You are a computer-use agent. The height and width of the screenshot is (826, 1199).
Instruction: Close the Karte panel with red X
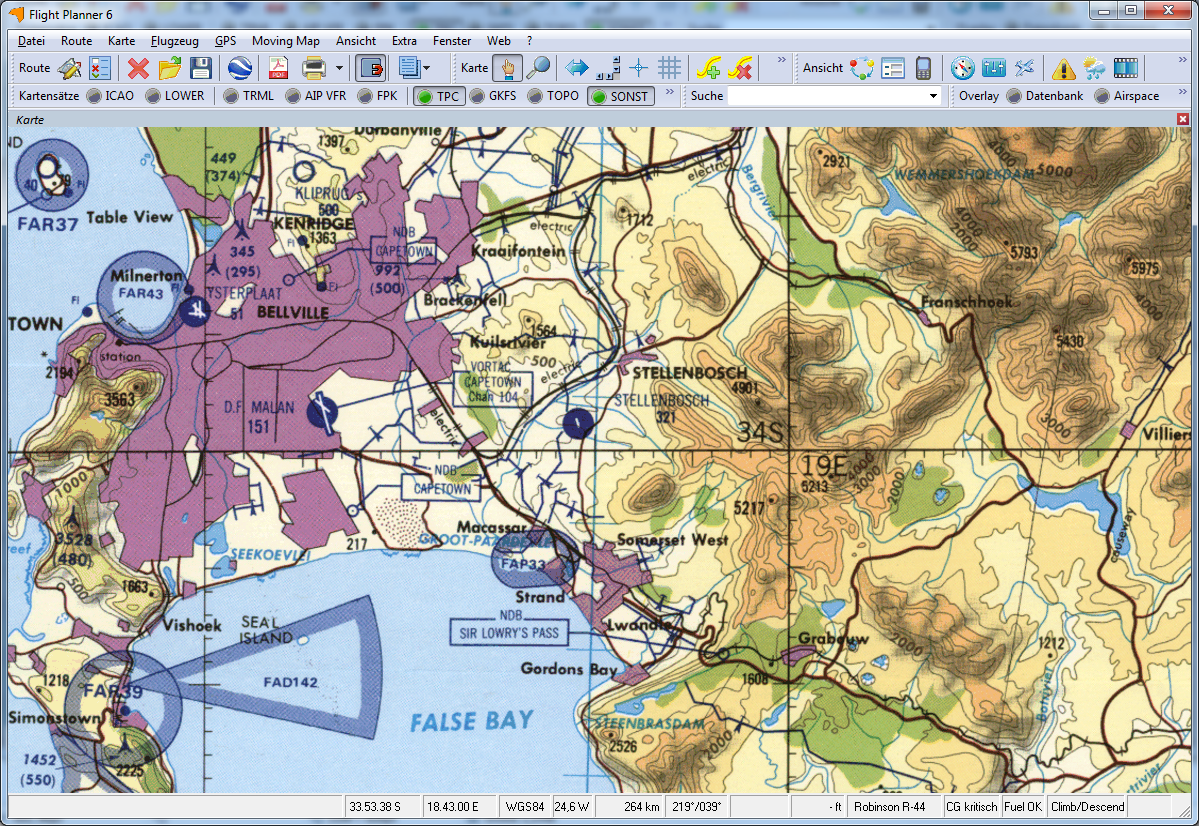pos(1183,119)
